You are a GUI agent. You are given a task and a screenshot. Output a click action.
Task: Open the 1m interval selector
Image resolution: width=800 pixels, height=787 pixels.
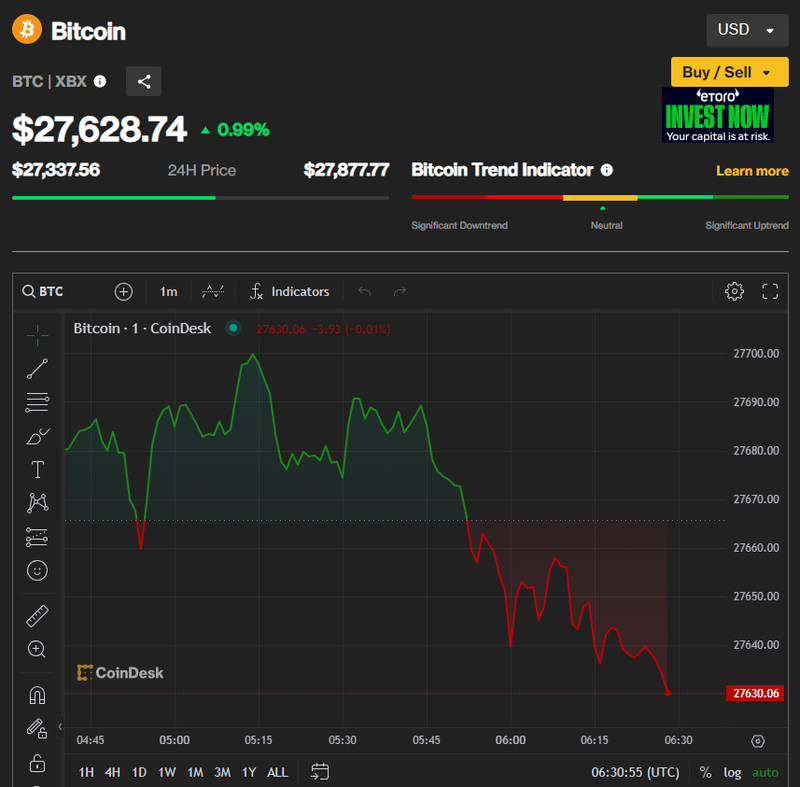(168, 291)
